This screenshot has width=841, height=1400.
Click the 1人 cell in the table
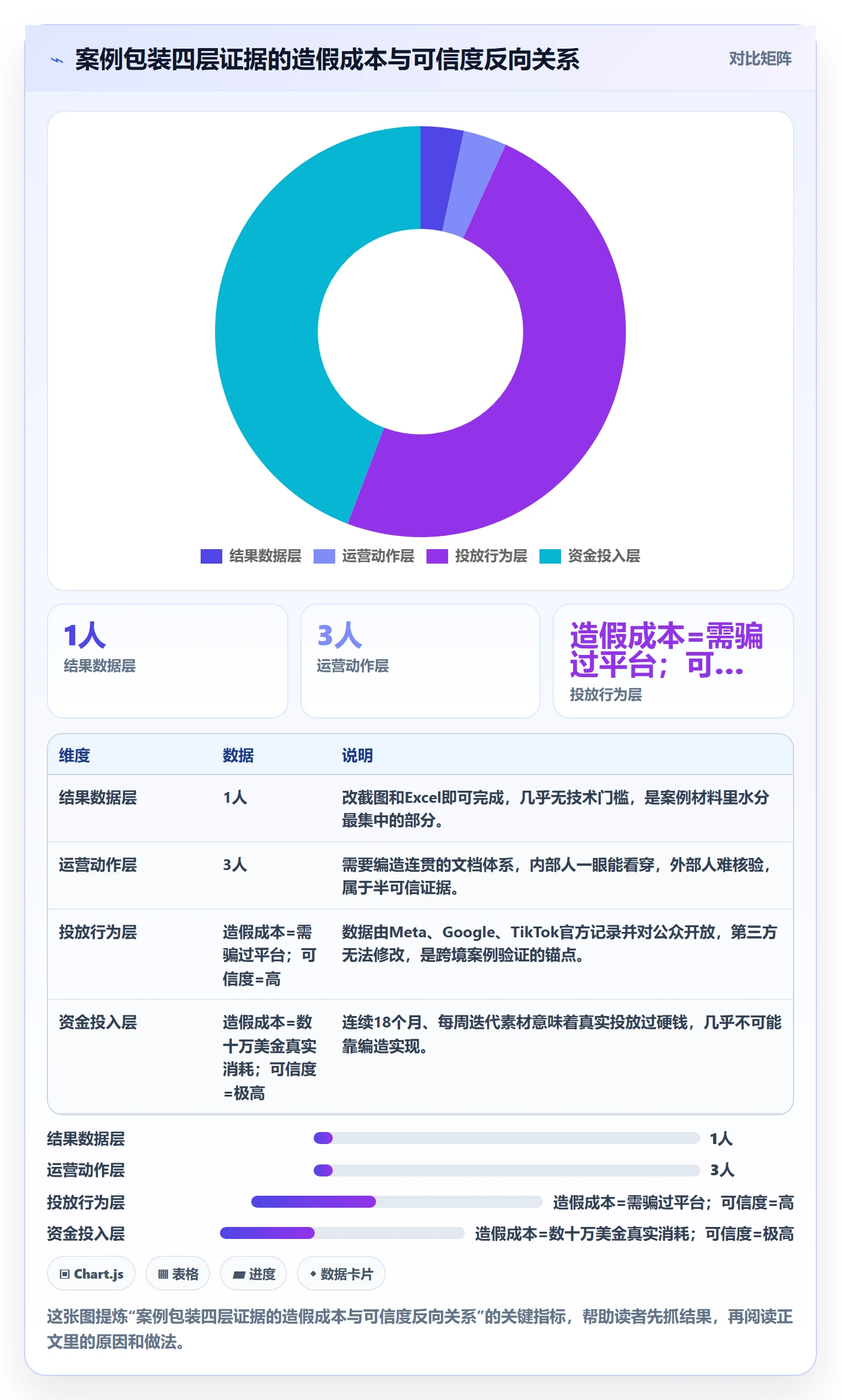coord(235,798)
